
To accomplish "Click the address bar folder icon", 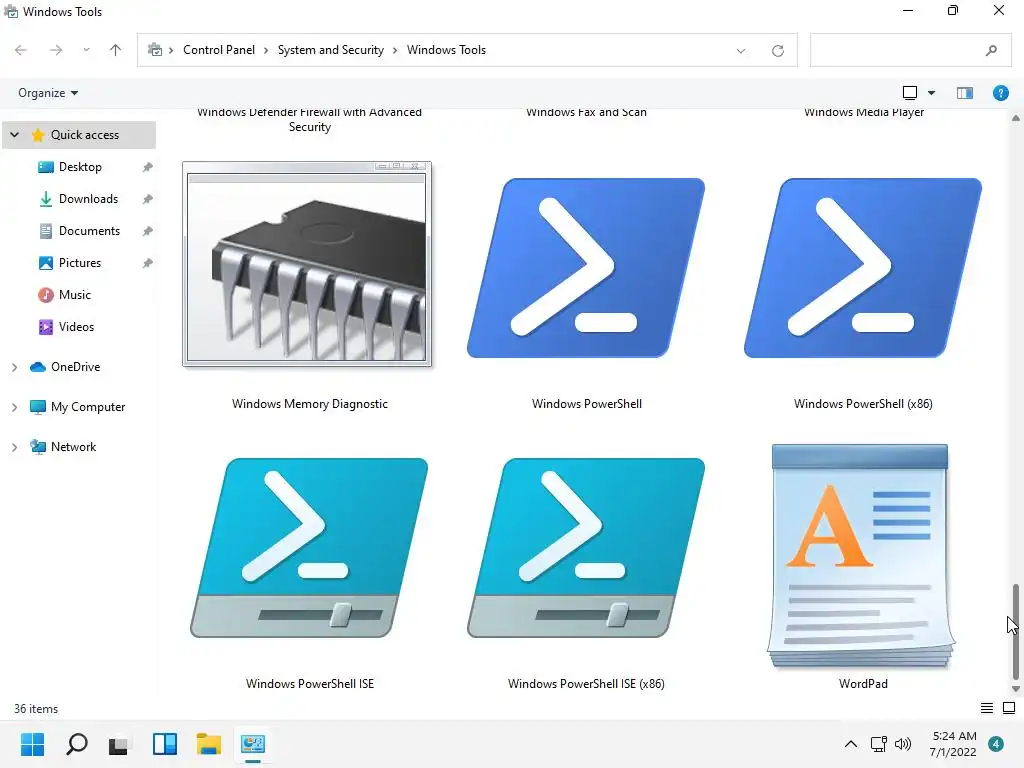I will (x=155, y=50).
